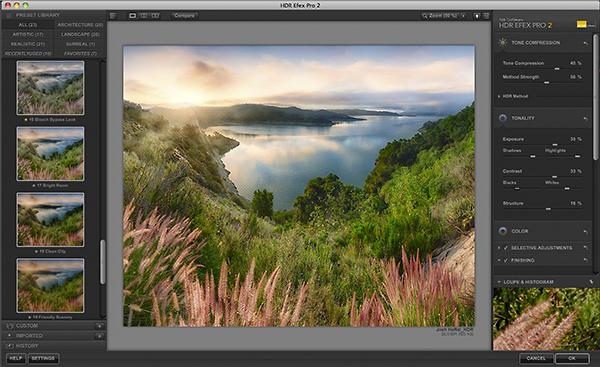Screen dimensions: 600x367
Task: Toggle the Selective Adjustments checkbox
Action: point(505,248)
